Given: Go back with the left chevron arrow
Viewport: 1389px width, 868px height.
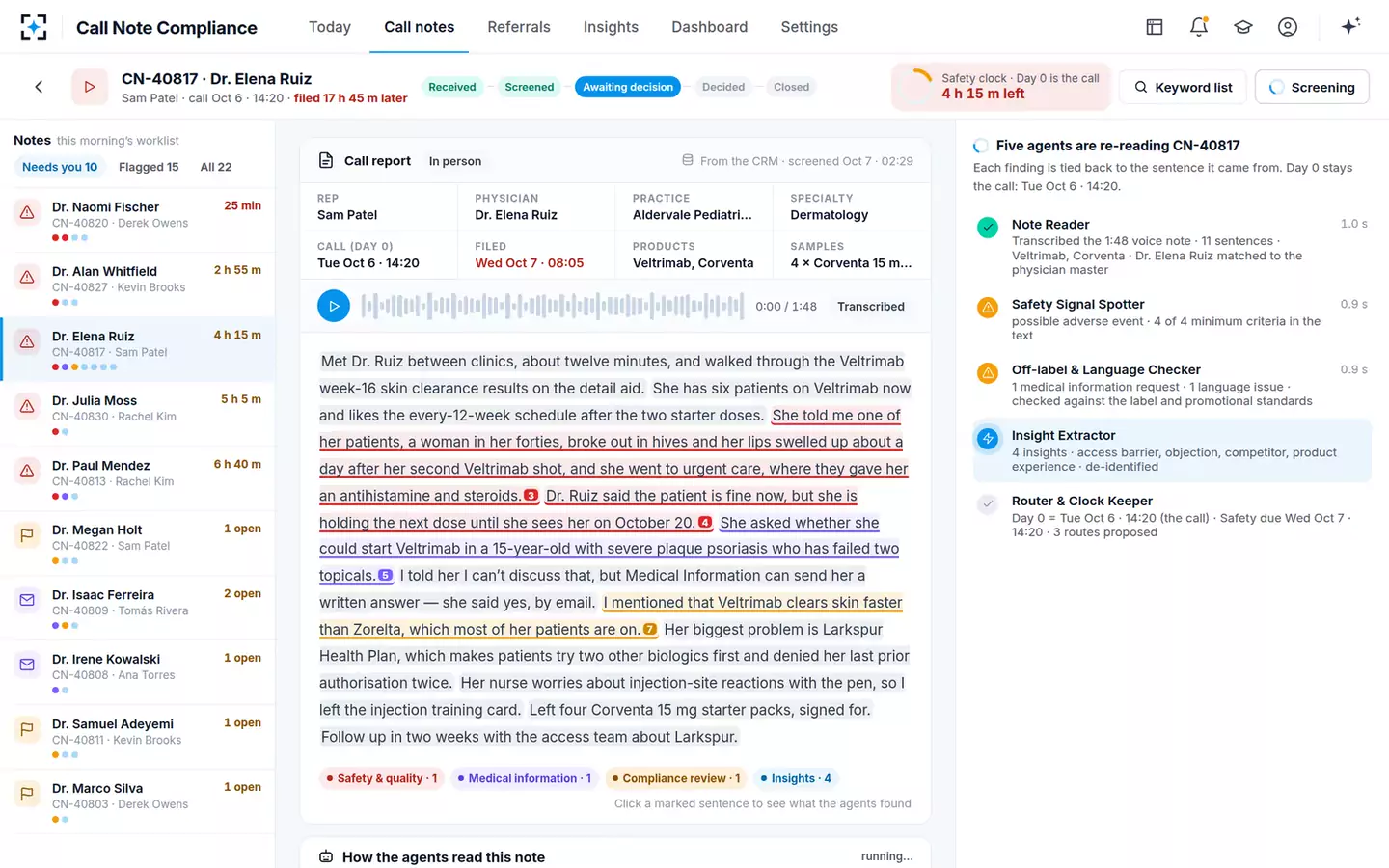Looking at the screenshot, I should pos(39,87).
